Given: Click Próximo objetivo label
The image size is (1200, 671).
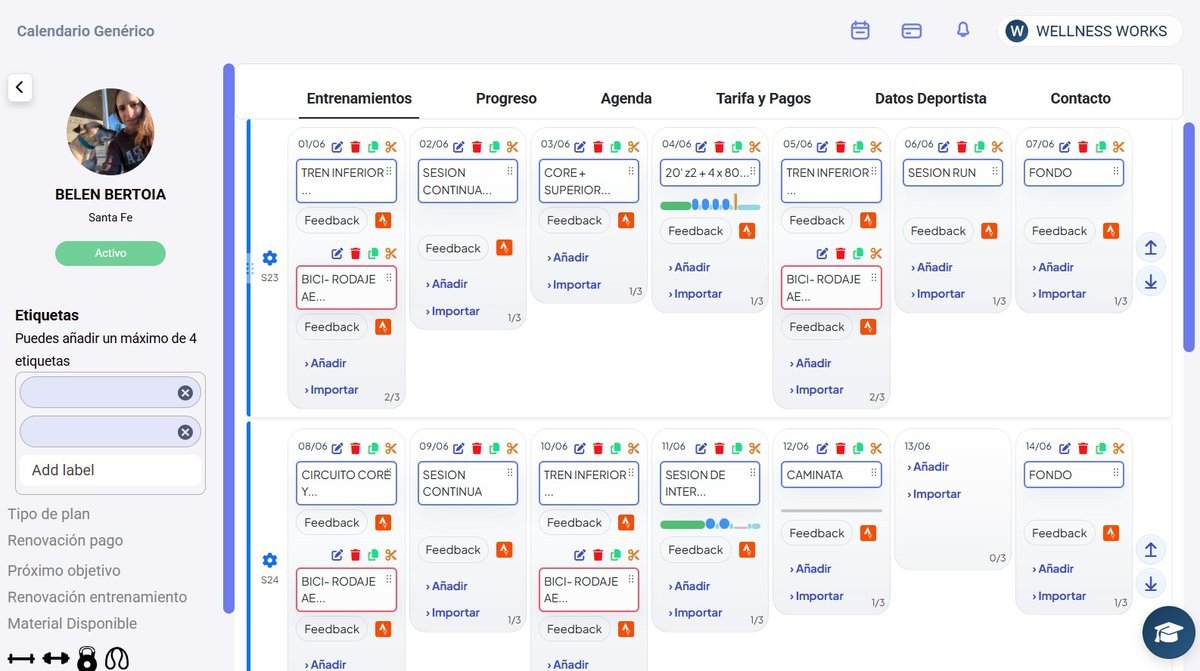Looking at the screenshot, I should [x=64, y=571].
